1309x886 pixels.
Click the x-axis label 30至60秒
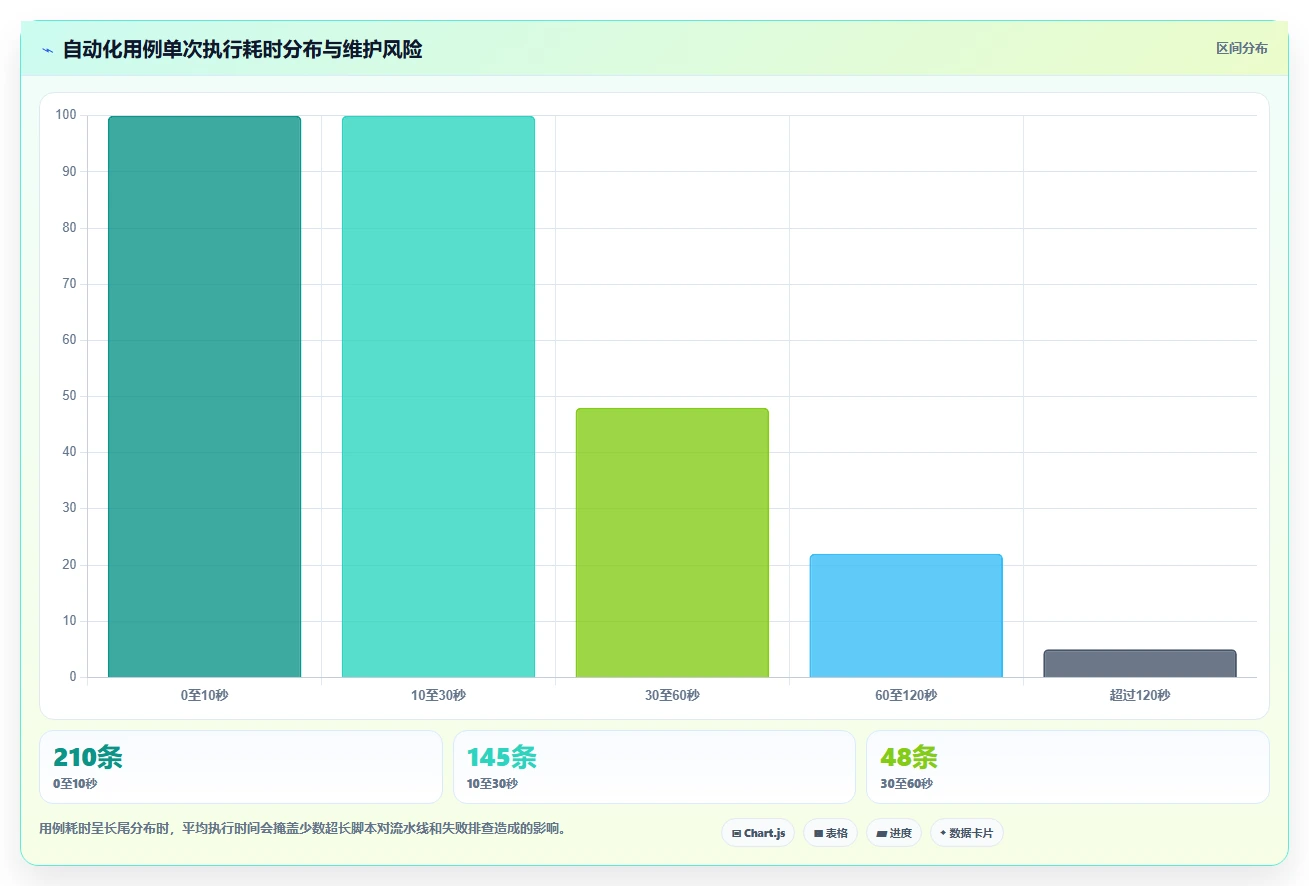point(672,695)
